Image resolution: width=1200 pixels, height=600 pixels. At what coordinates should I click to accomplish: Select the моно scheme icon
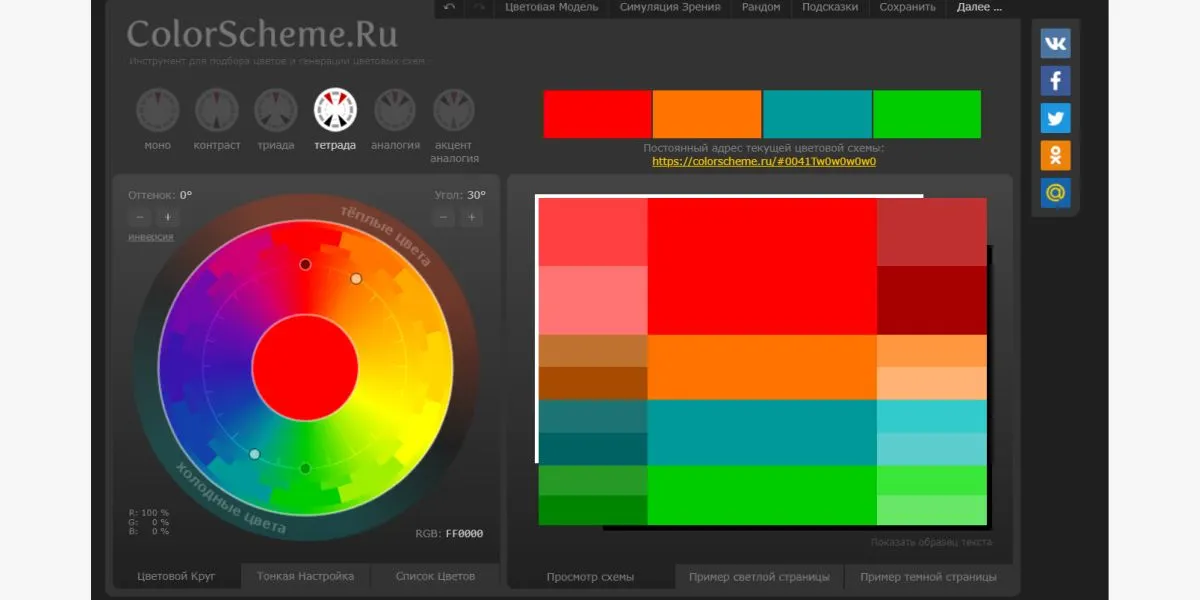157,110
